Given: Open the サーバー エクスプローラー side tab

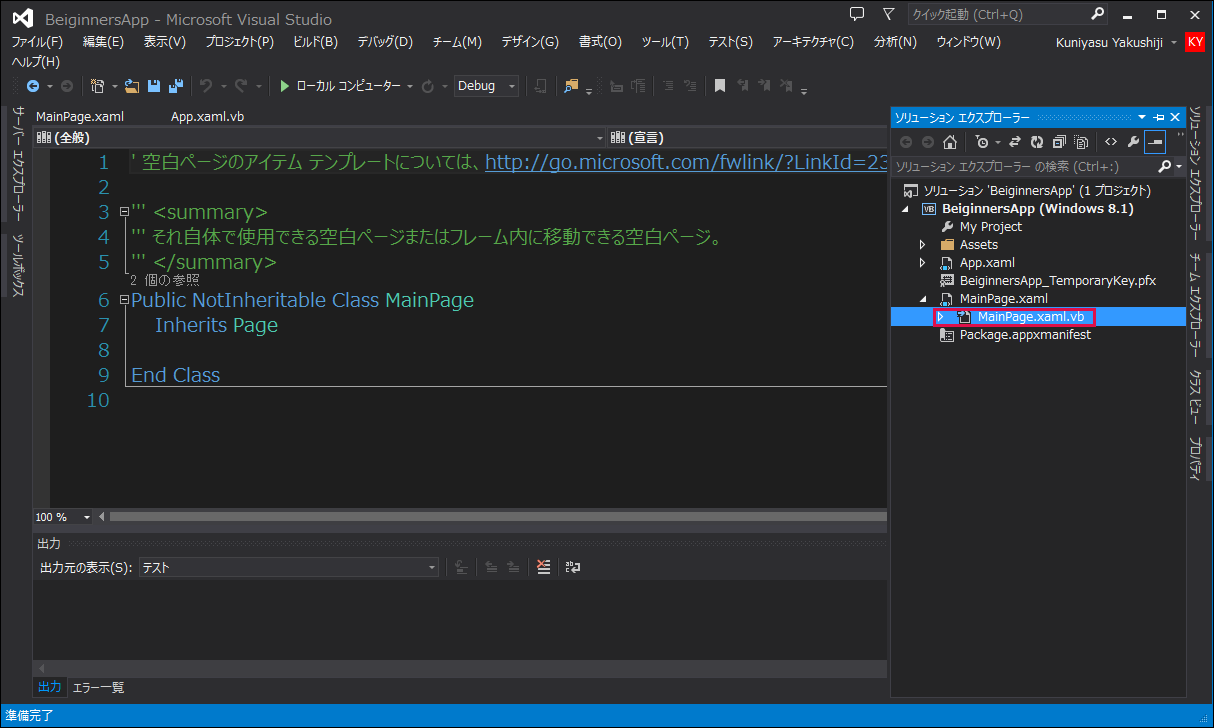Looking at the screenshot, I should point(18,165).
